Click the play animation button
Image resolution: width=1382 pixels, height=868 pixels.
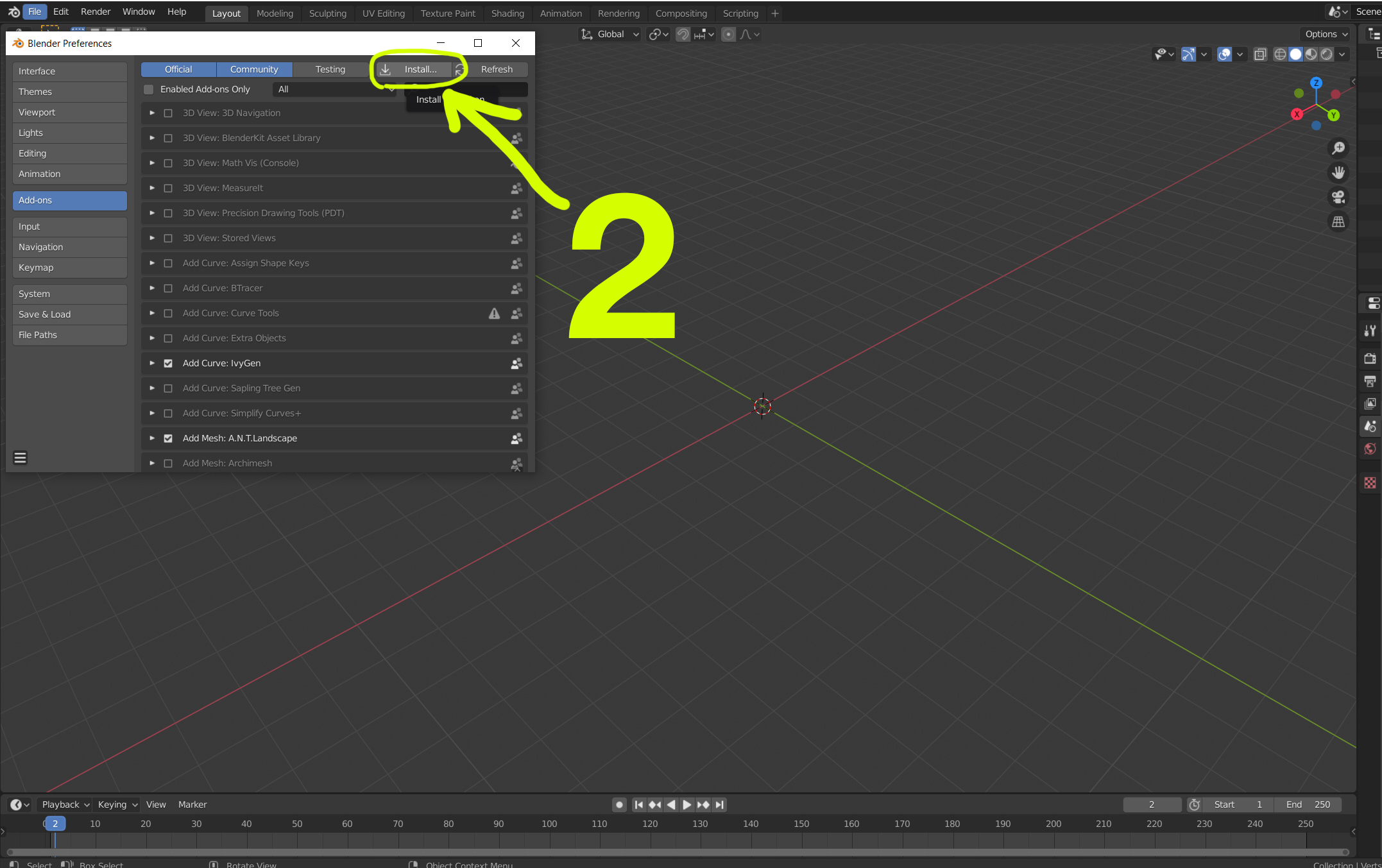687,804
